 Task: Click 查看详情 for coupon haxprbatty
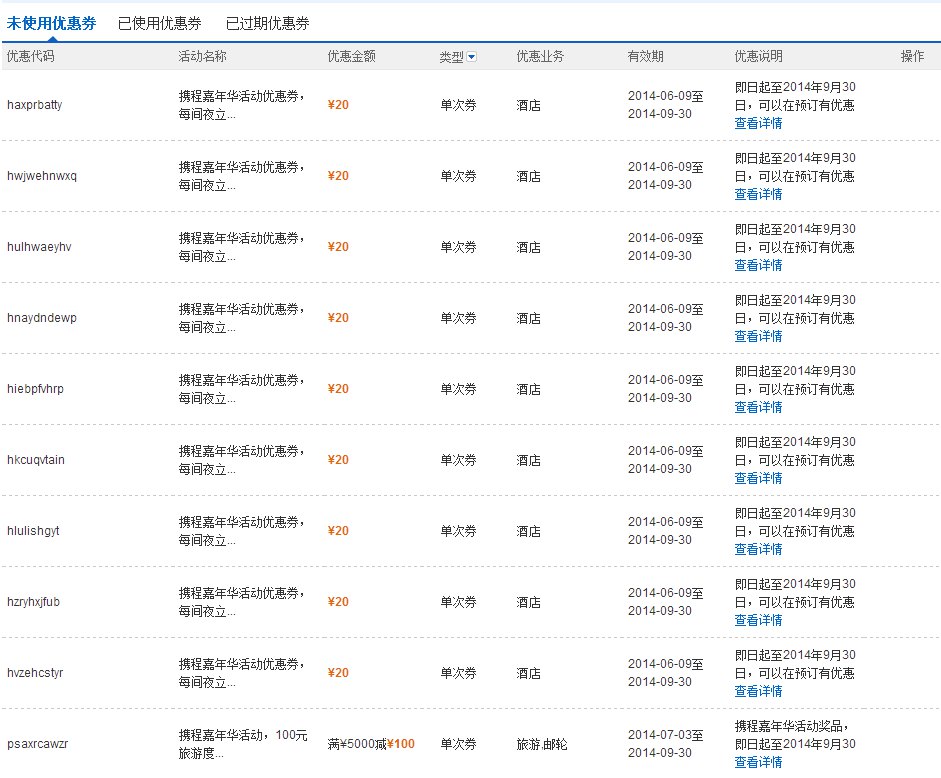[758, 123]
